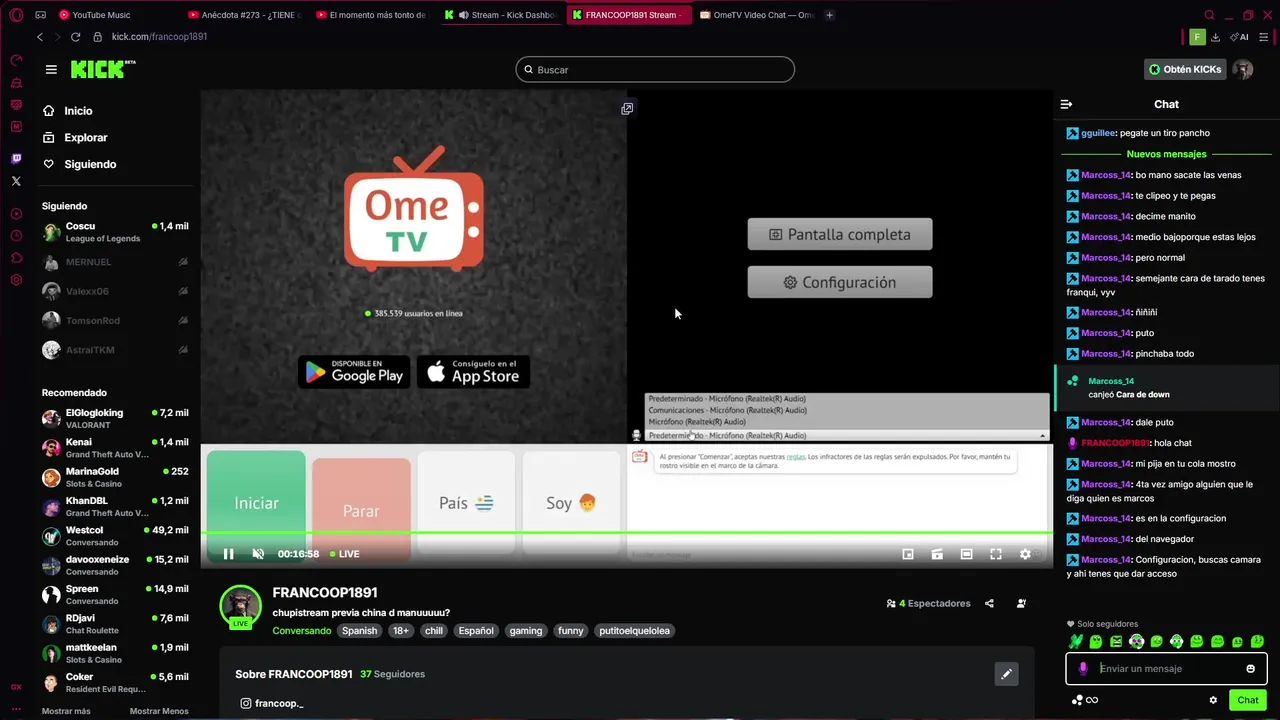Select the Español tag

click(476, 631)
